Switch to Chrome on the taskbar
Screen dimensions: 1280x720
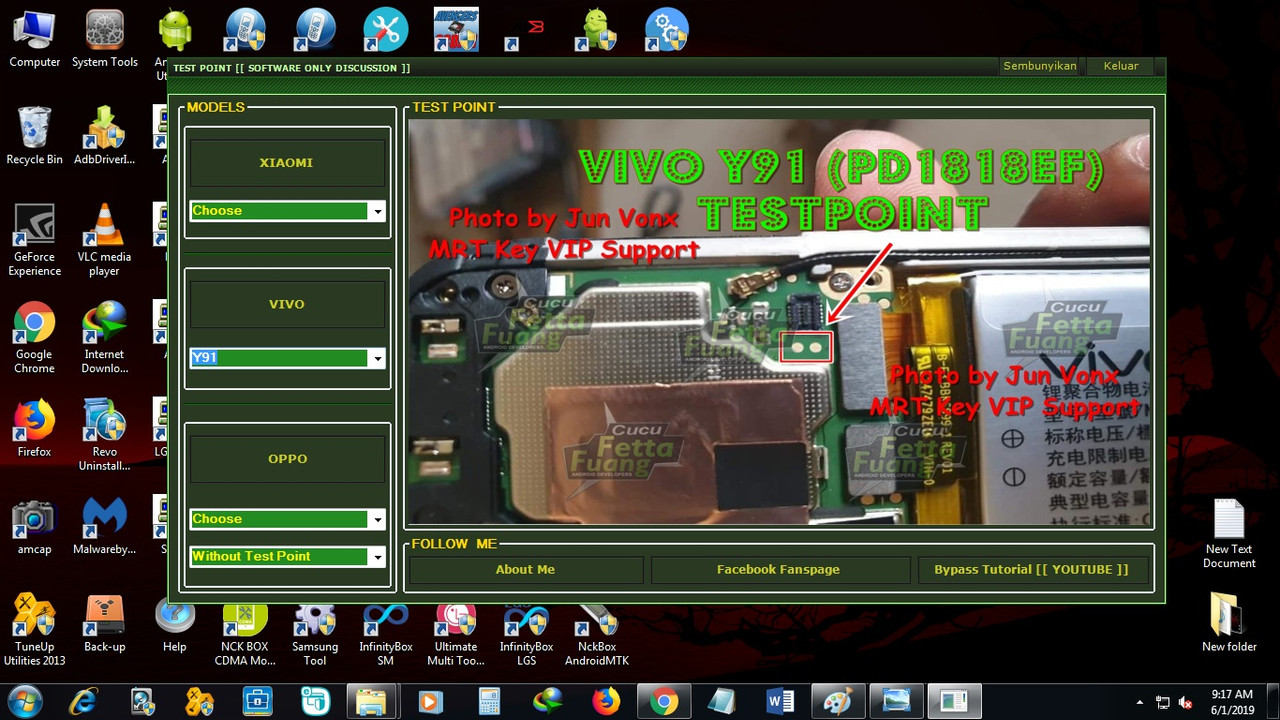click(x=663, y=701)
